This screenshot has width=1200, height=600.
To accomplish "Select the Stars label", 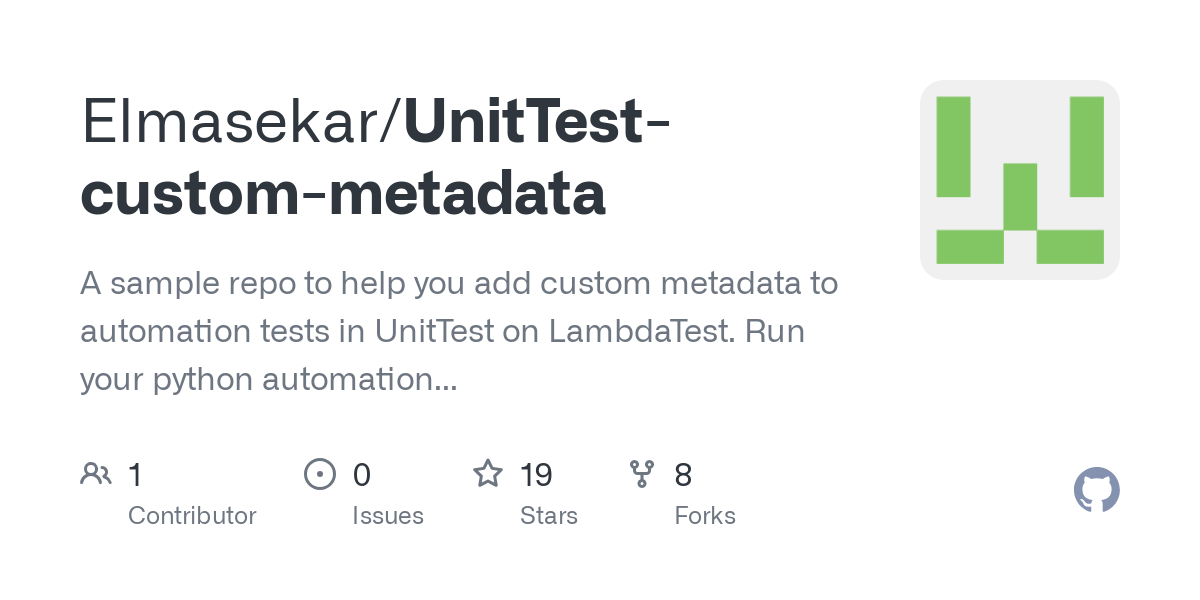I will pos(549,516).
